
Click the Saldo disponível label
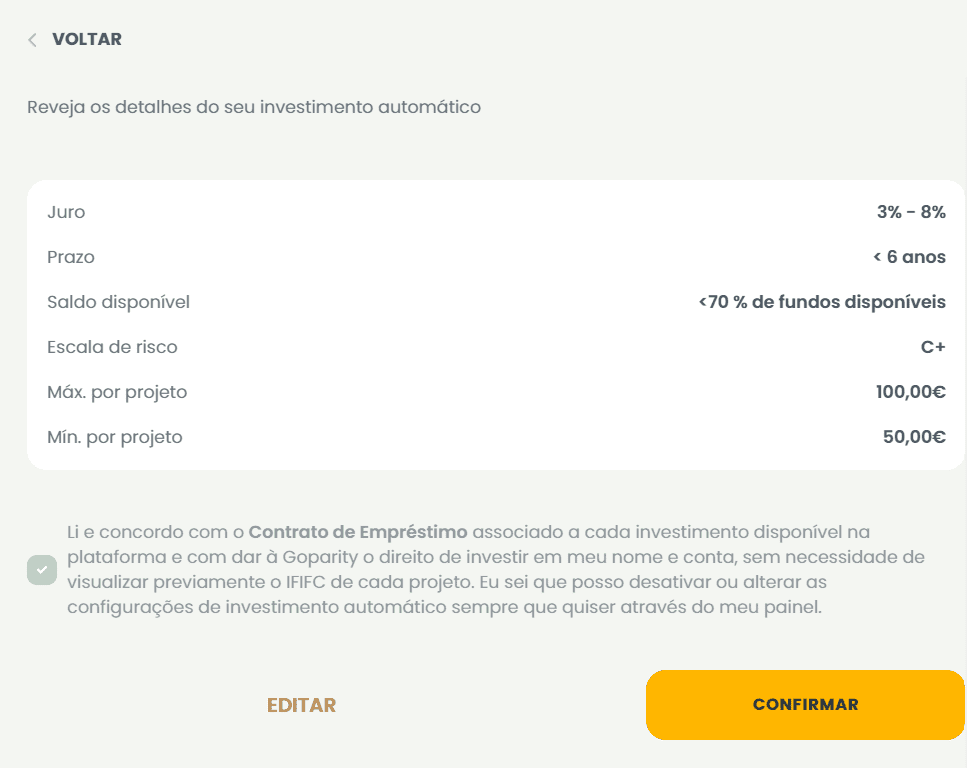[118, 302]
